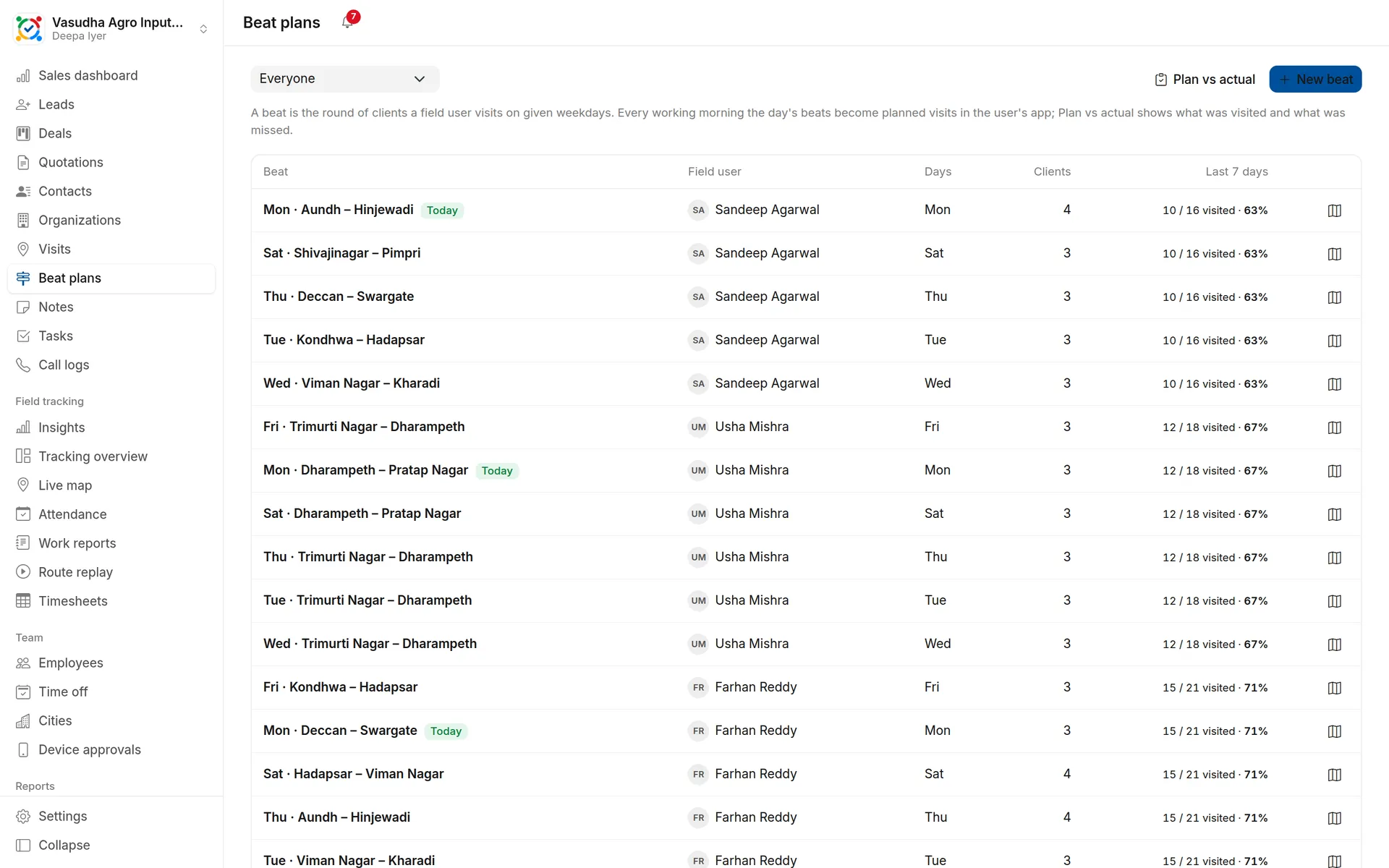This screenshot has width=1389, height=868.
Task: Select Live map under Field tracking
Action: coord(111,485)
